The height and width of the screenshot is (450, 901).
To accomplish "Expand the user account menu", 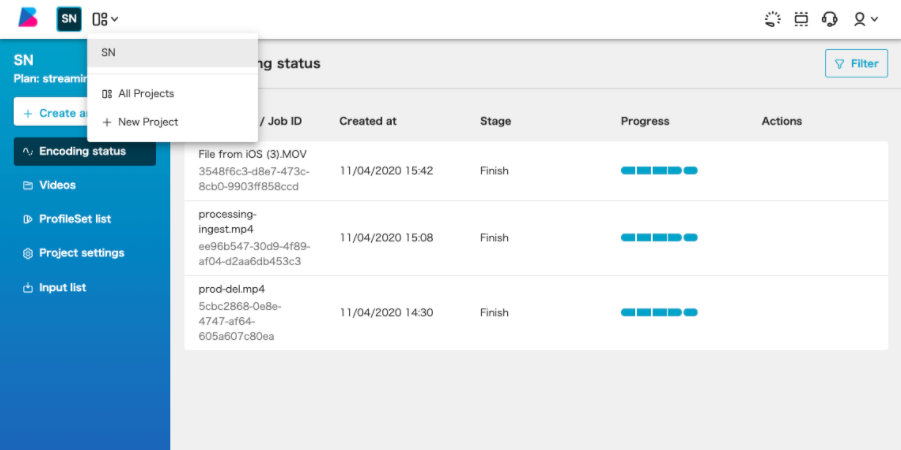I will pyautogui.click(x=865, y=19).
